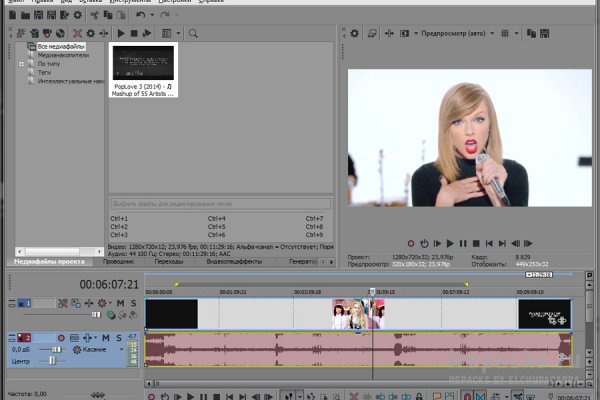Viewport: 600px width, 400px height.
Task: Search media with the magnifier icon
Action: click(x=193, y=33)
